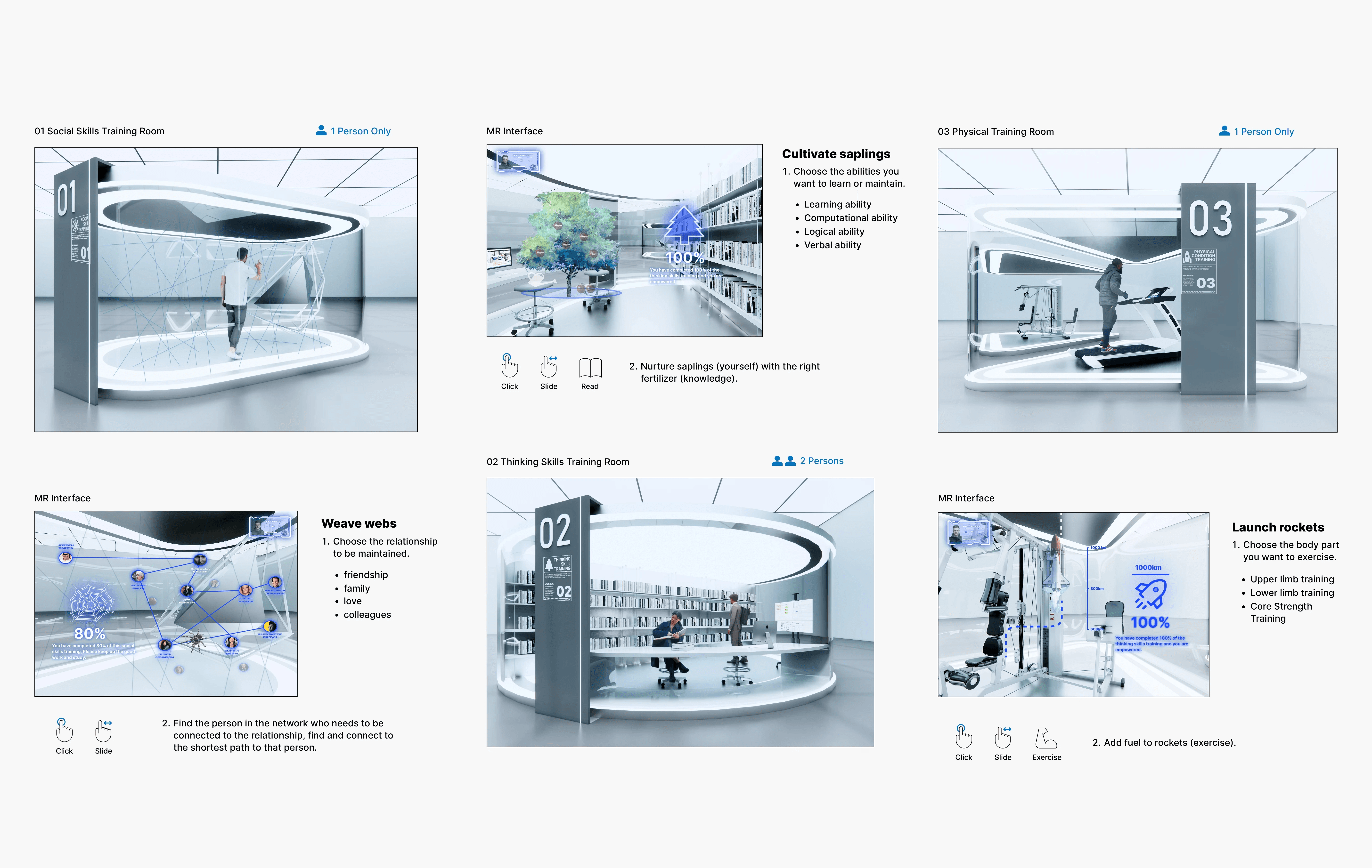Click the Cultivate saplings heading
This screenshot has width=1372, height=868.
coord(836,154)
